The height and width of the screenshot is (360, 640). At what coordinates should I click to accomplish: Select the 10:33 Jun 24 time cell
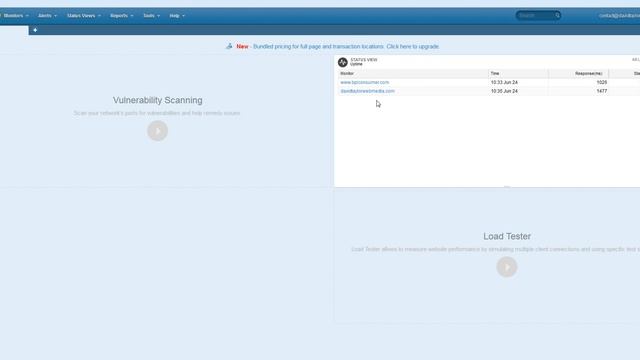(504, 82)
